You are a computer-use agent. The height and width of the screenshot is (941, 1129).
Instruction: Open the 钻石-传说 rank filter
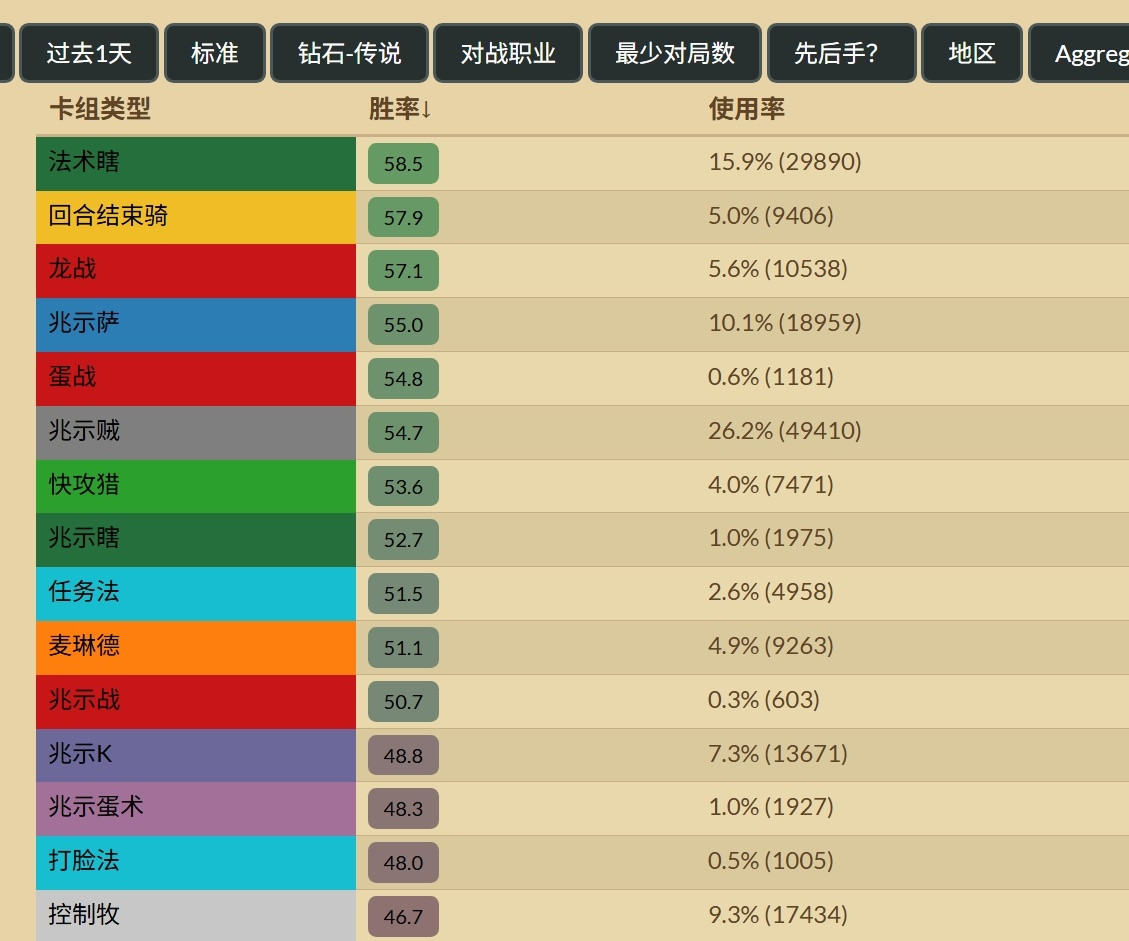click(348, 53)
